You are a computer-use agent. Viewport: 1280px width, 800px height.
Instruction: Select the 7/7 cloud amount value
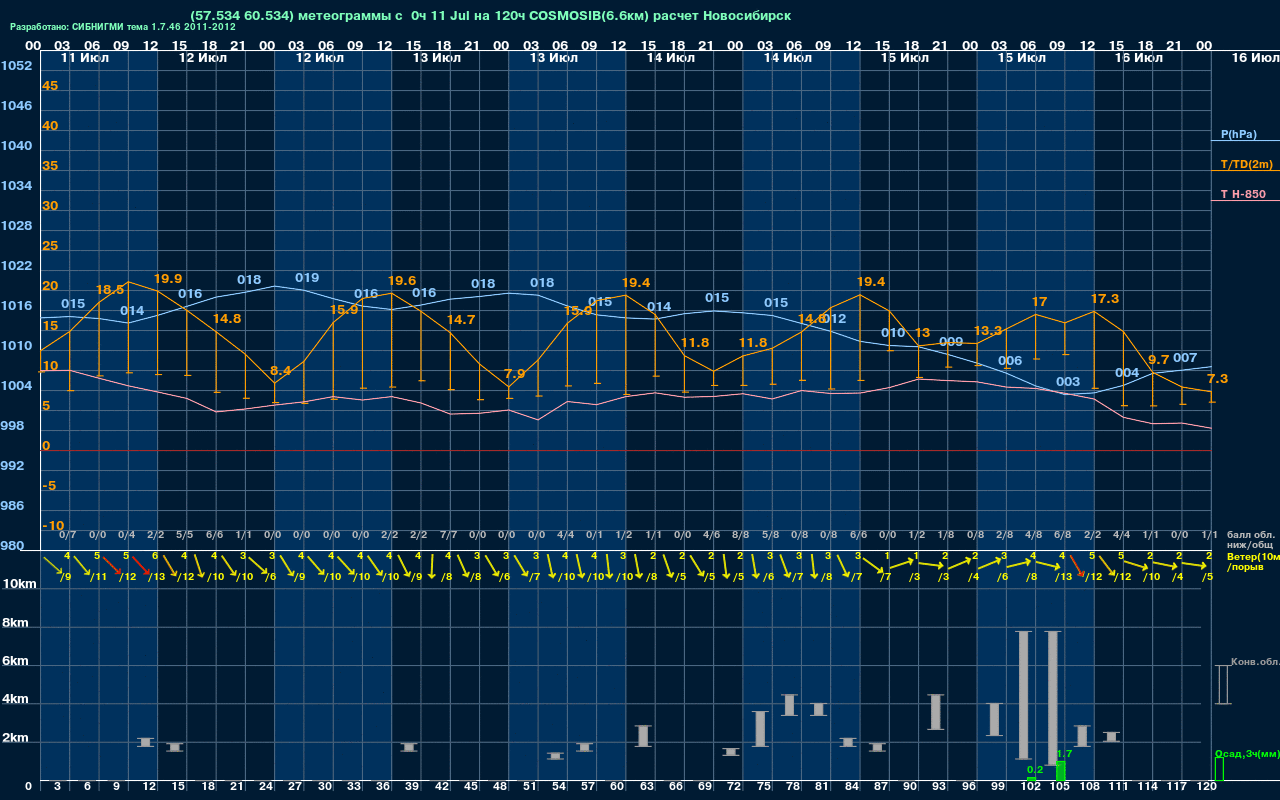(x=449, y=536)
